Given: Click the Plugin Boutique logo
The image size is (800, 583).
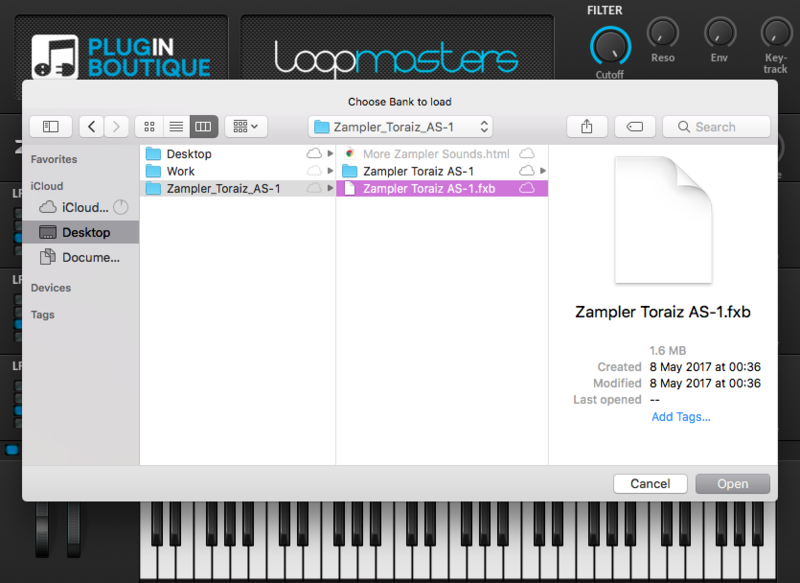Looking at the screenshot, I should (121, 57).
